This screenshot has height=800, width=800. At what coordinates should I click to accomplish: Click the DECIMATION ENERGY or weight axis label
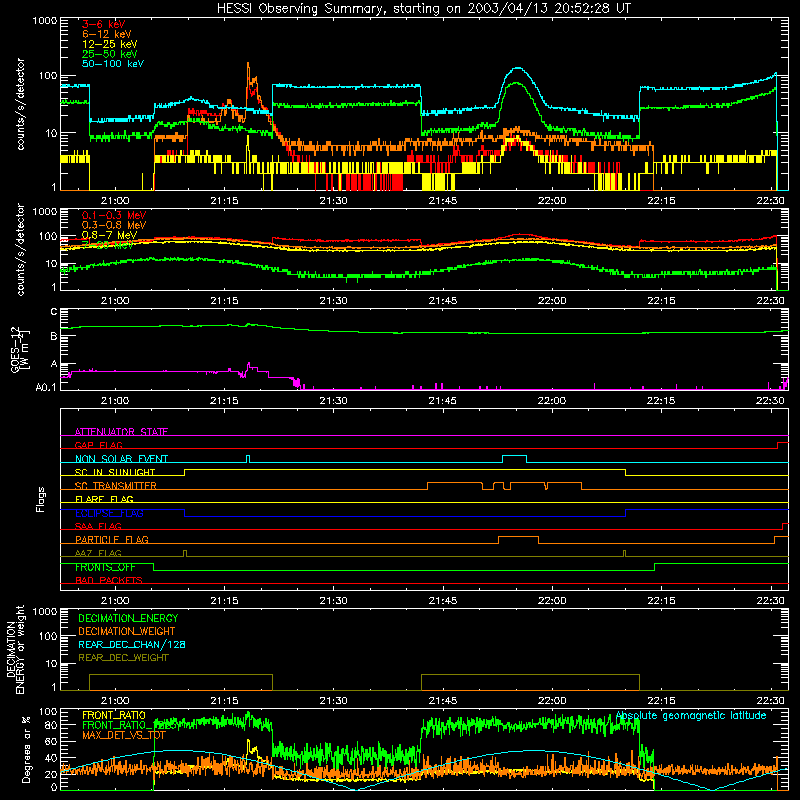(x=15, y=649)
